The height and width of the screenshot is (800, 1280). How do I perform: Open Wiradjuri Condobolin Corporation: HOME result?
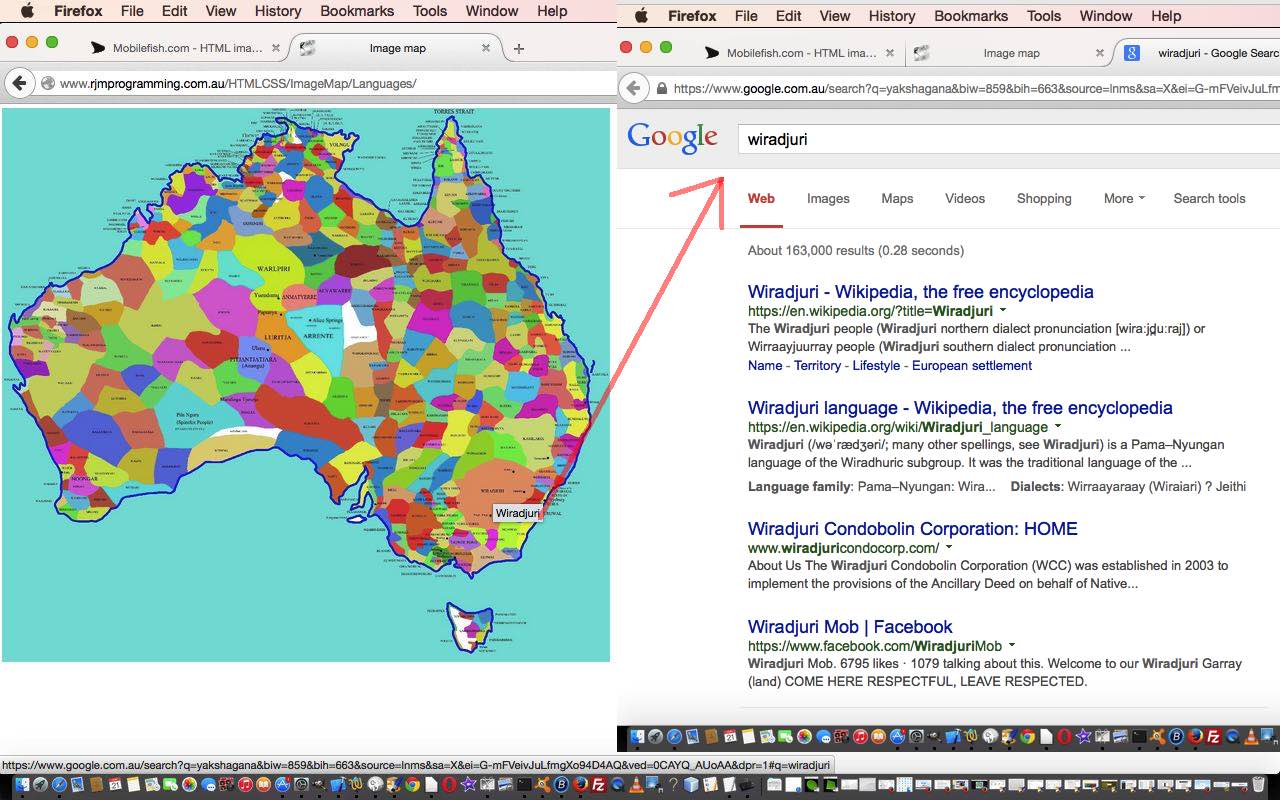point(913,529)
